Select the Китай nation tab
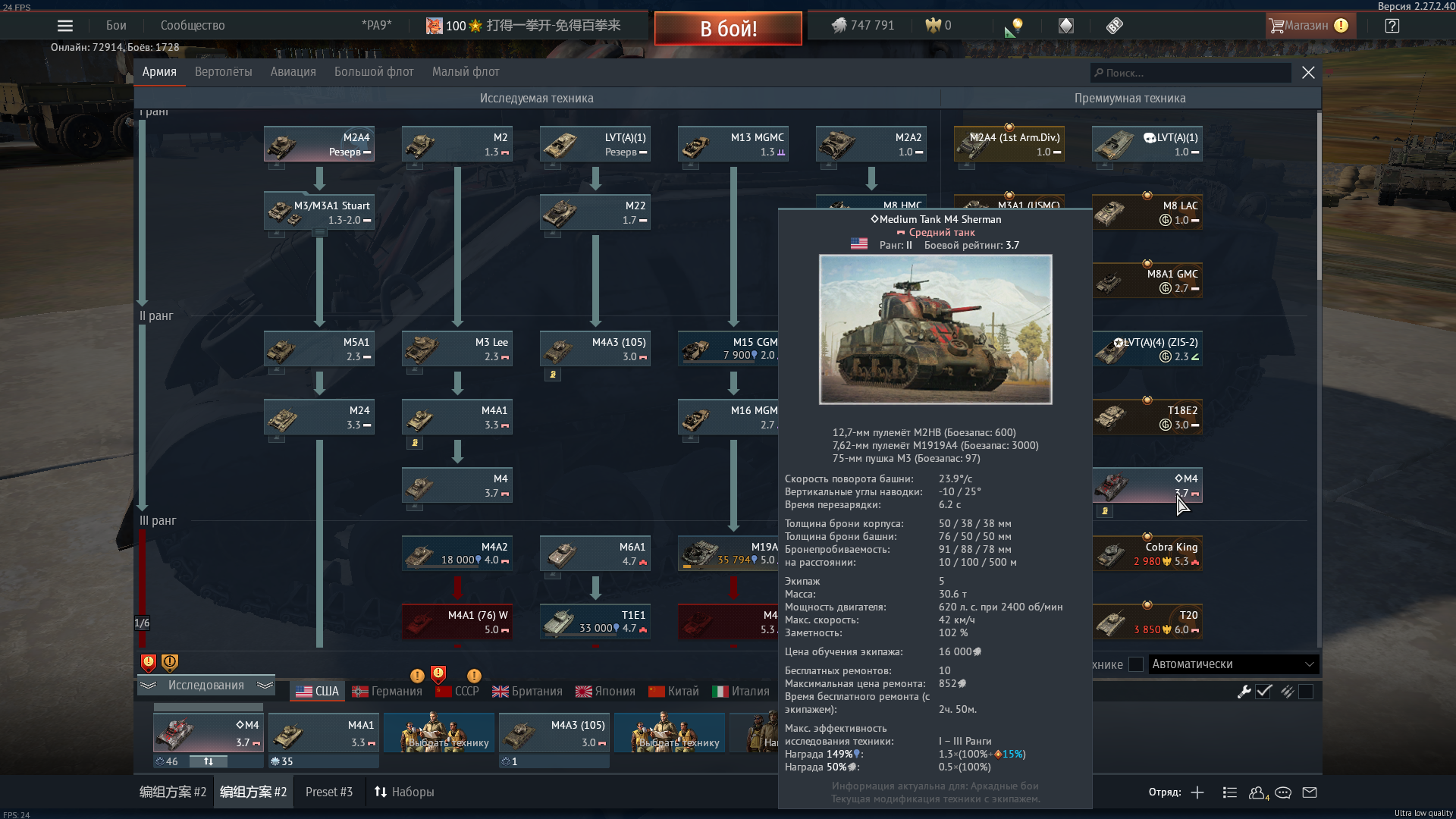1456x819 pixels. coord(673,692)
